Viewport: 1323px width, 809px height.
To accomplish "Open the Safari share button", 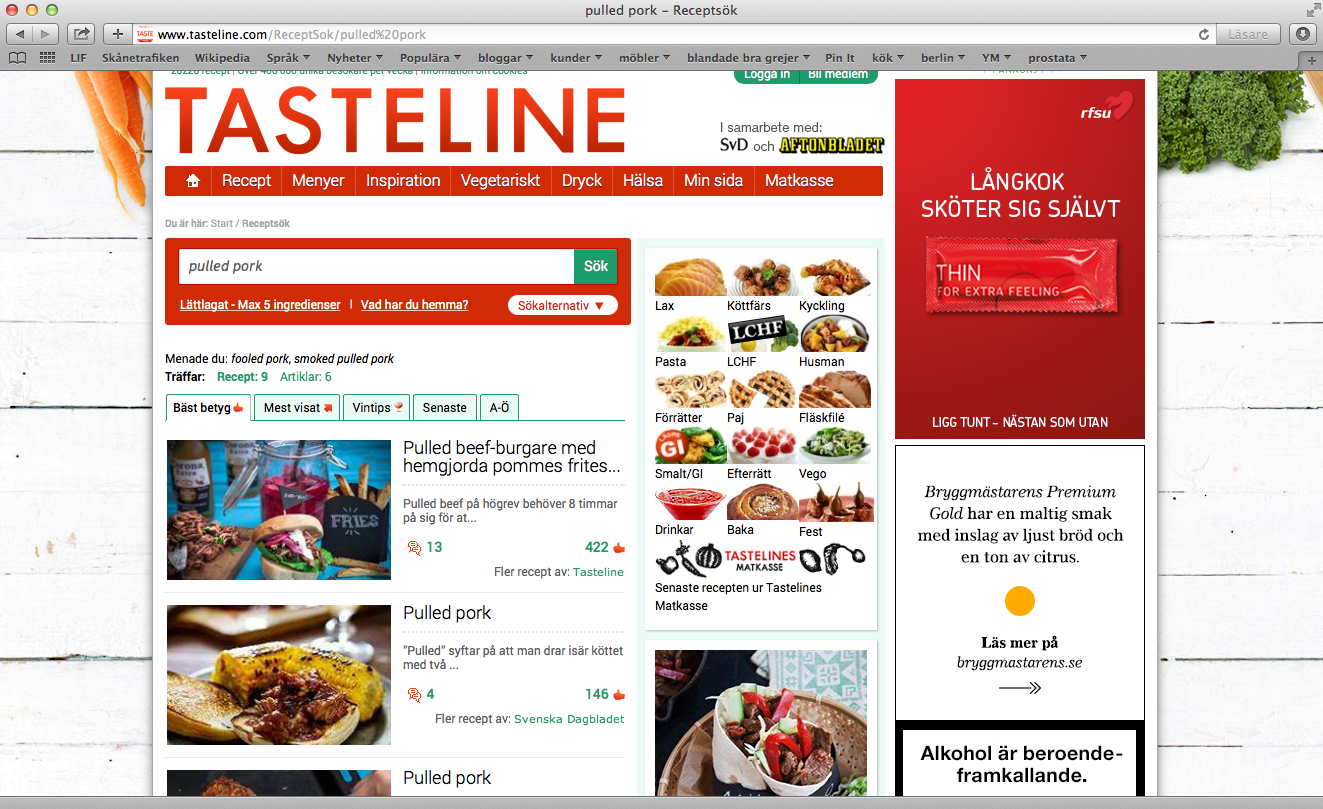I will (x=82, y=34).
